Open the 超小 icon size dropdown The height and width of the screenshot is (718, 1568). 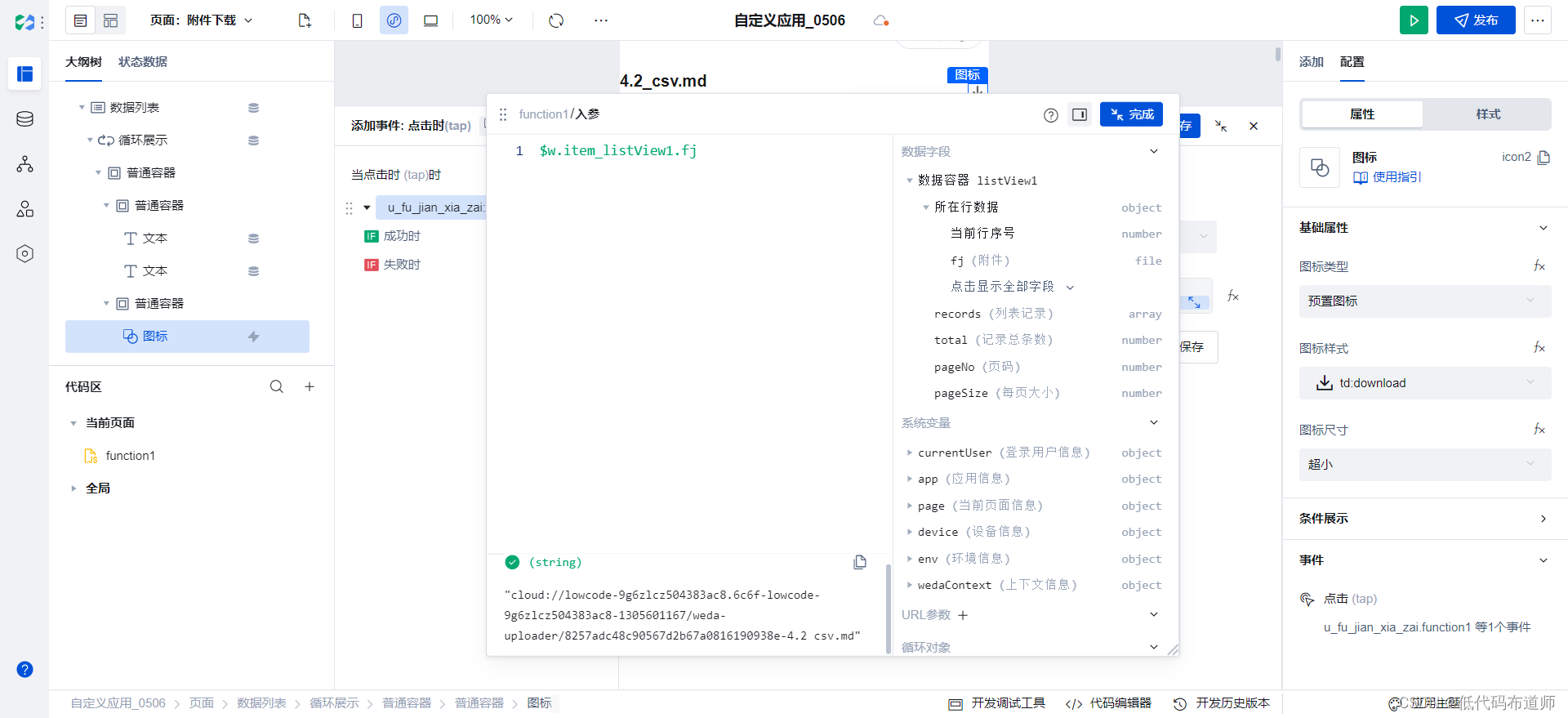click(x=1425, y=464)
